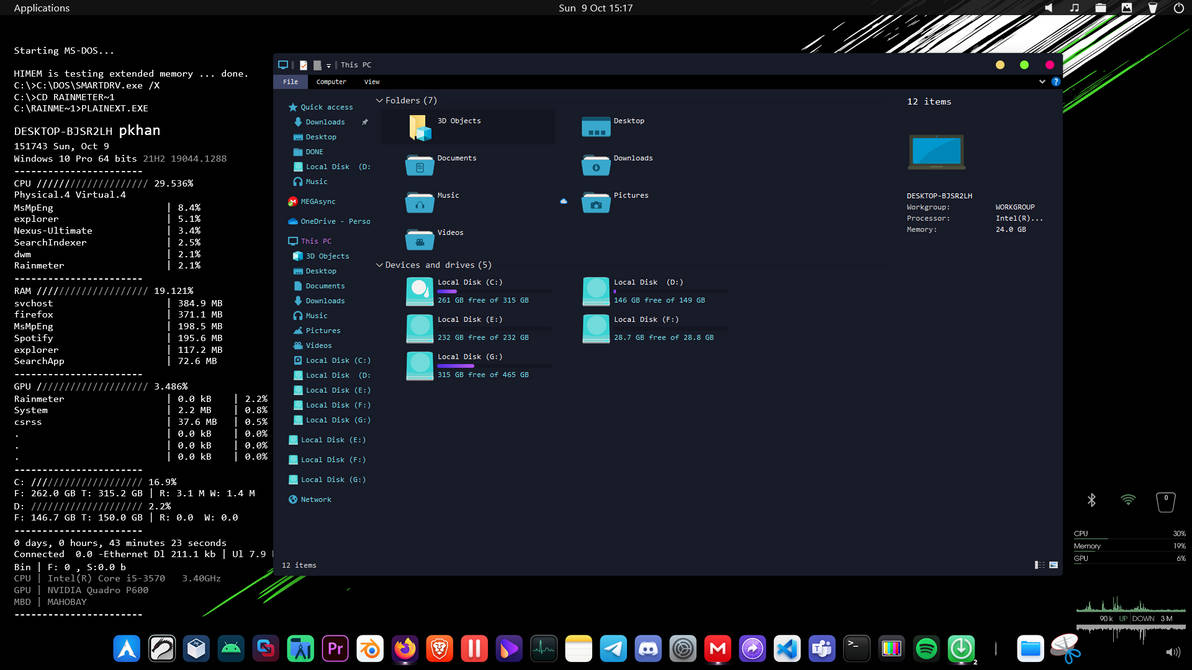The image size is (1192, 670).
Task: Open the Computer ribbon tab
Action: pos(331,82)
